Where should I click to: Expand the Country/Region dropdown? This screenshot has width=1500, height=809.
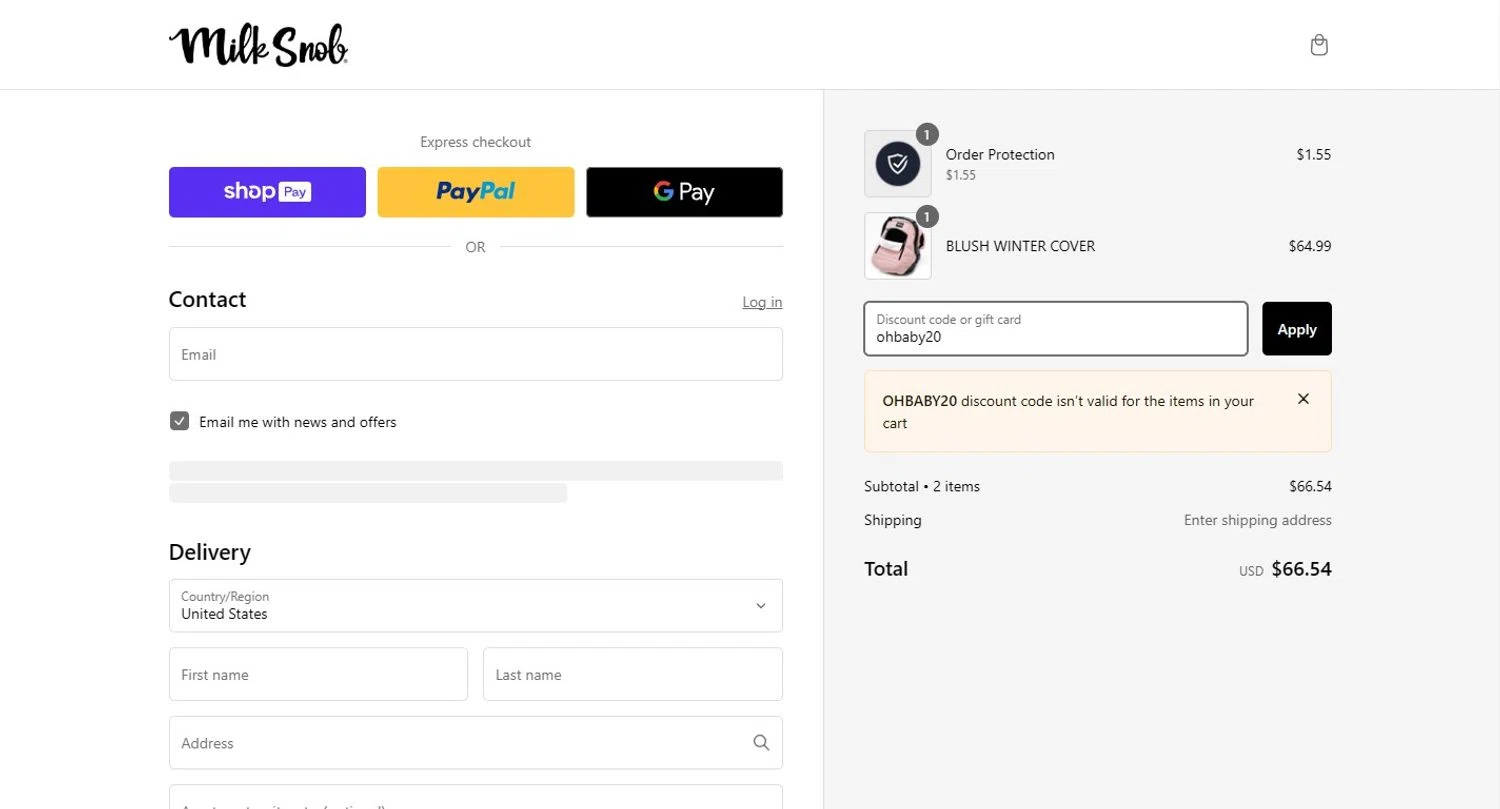(476, 606)
